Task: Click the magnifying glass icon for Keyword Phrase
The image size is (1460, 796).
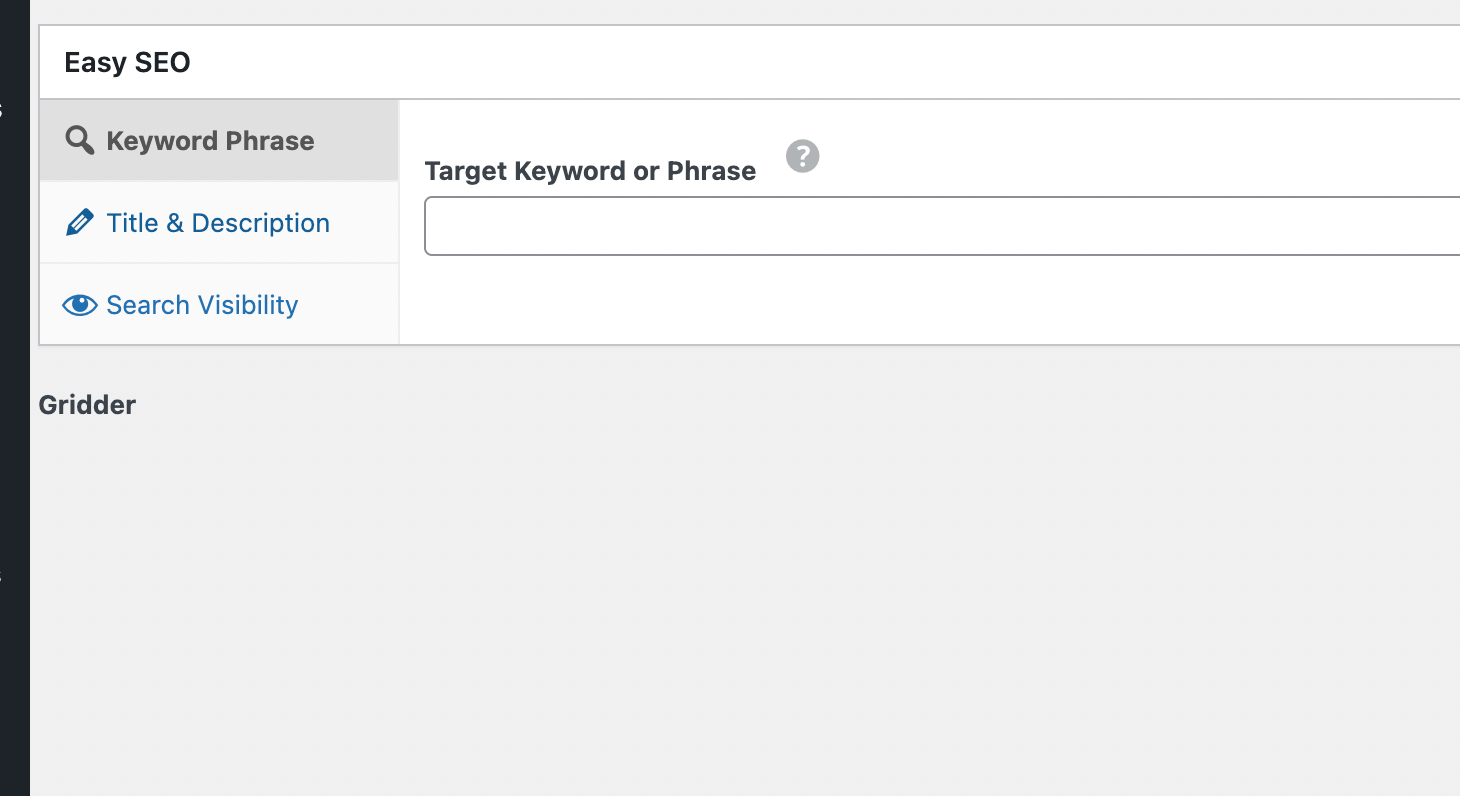Action: pos(79,140)
